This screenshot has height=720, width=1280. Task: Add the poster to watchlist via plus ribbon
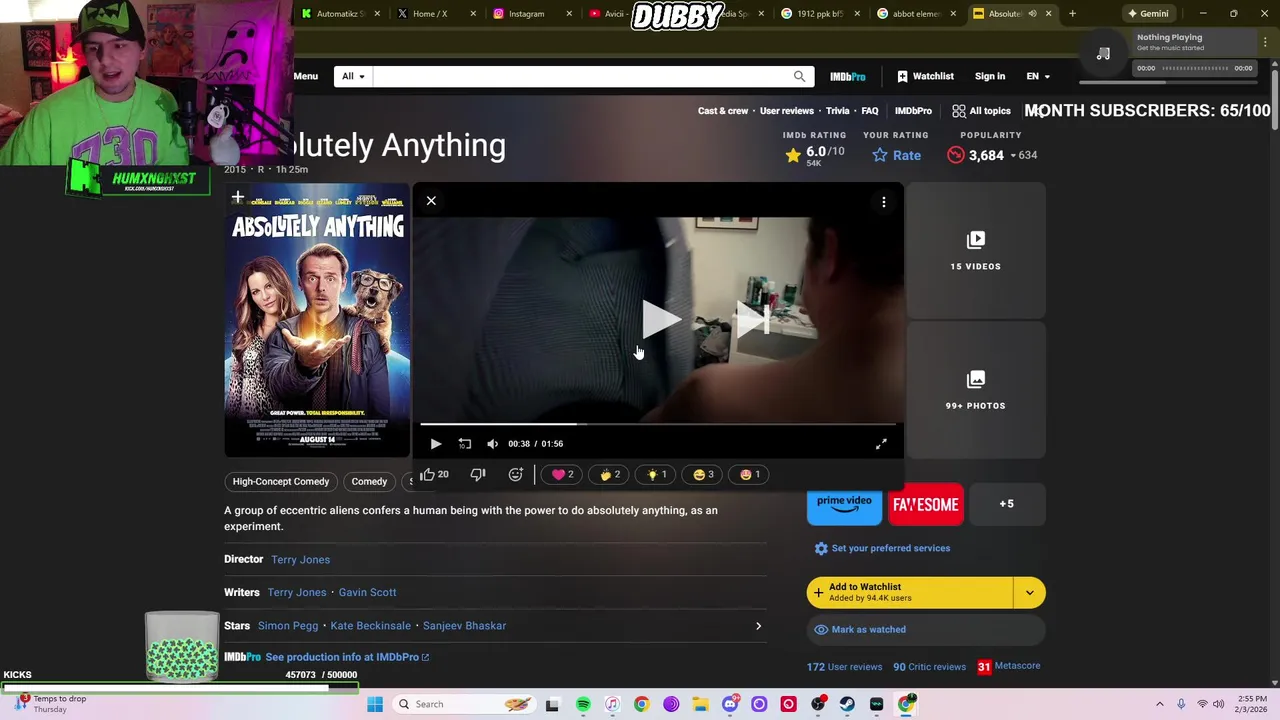point(238,198)
